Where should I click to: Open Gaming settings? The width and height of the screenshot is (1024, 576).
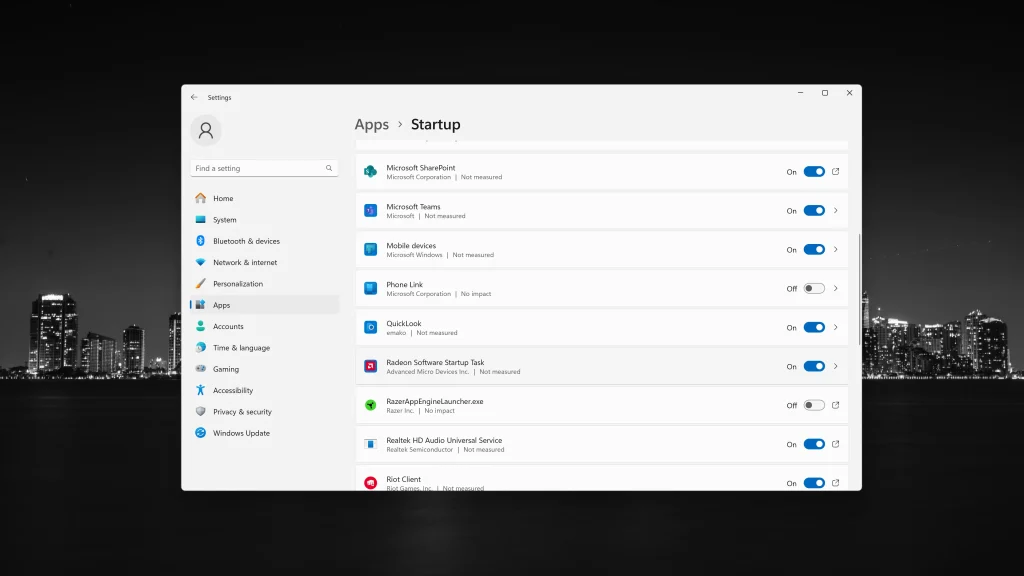[264, 369]
